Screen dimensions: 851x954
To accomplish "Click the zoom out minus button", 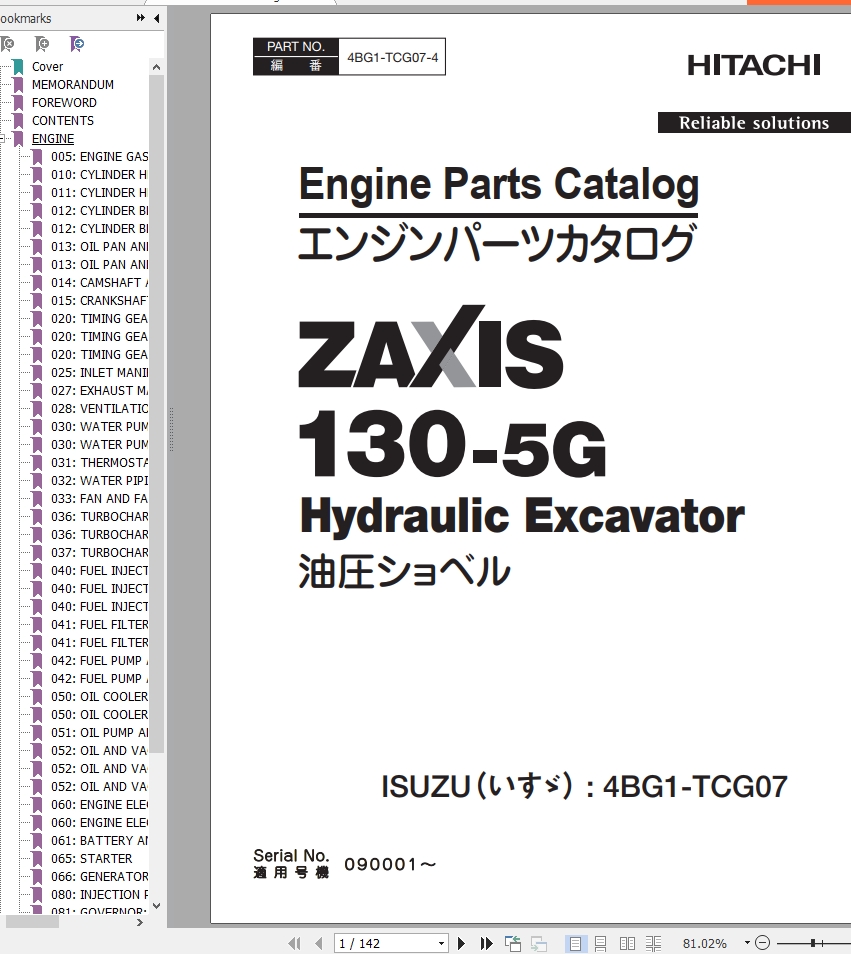I will coord(763,942).
